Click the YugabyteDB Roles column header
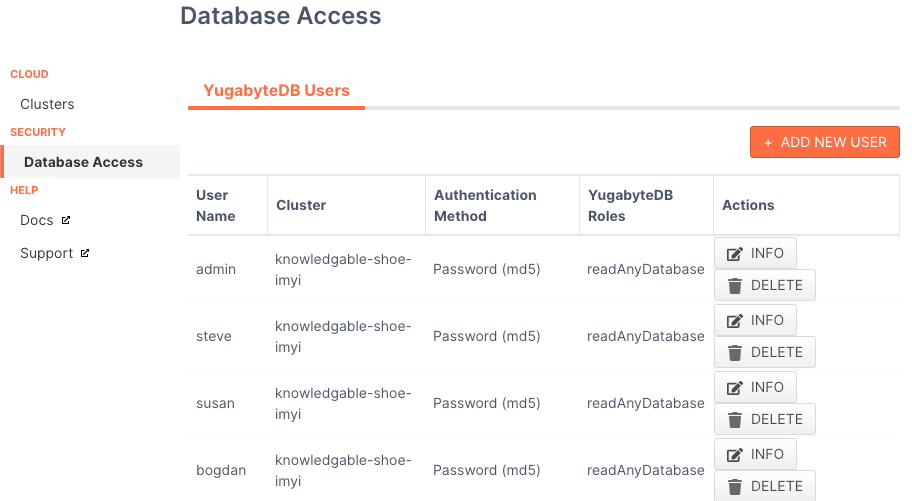 630,205
